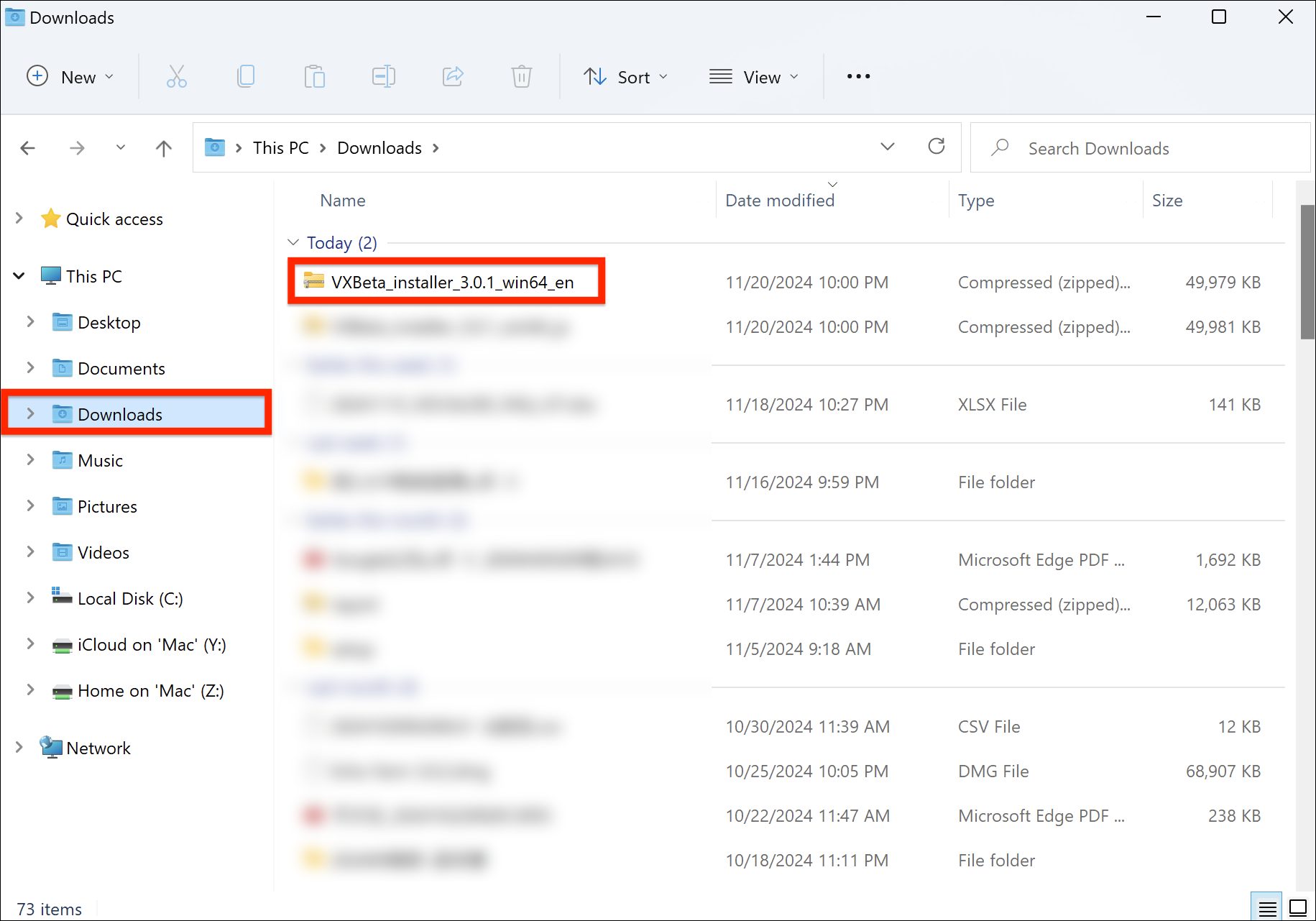Click the Paste clipboard icon
The width and height of the screenshot is (1316, 921).
pyautogui.click(x=314, y=76)
